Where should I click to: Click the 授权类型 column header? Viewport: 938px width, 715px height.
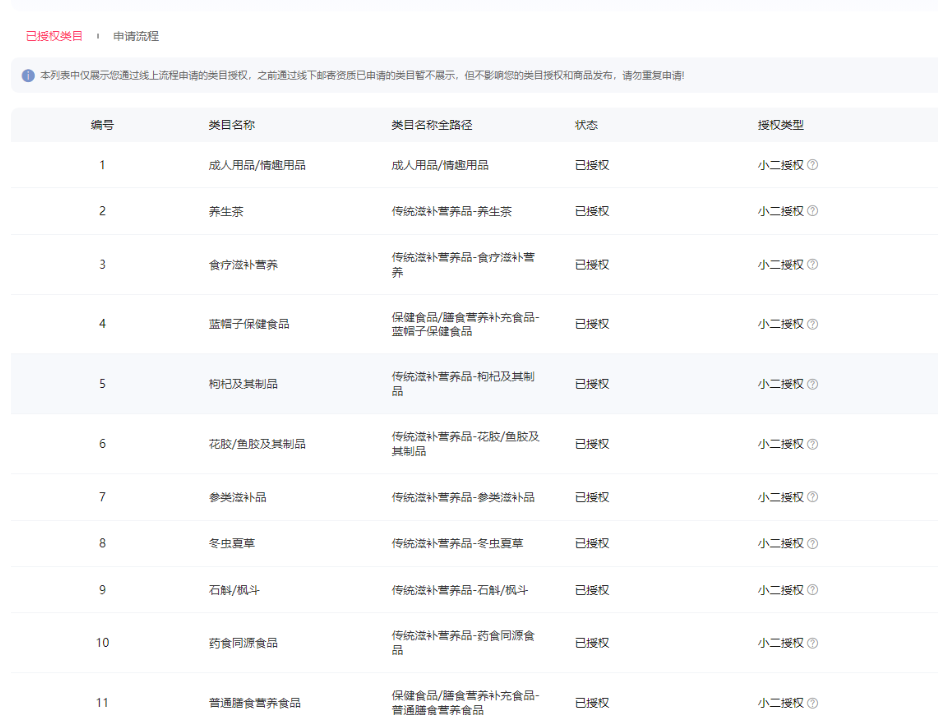point(780,125)
